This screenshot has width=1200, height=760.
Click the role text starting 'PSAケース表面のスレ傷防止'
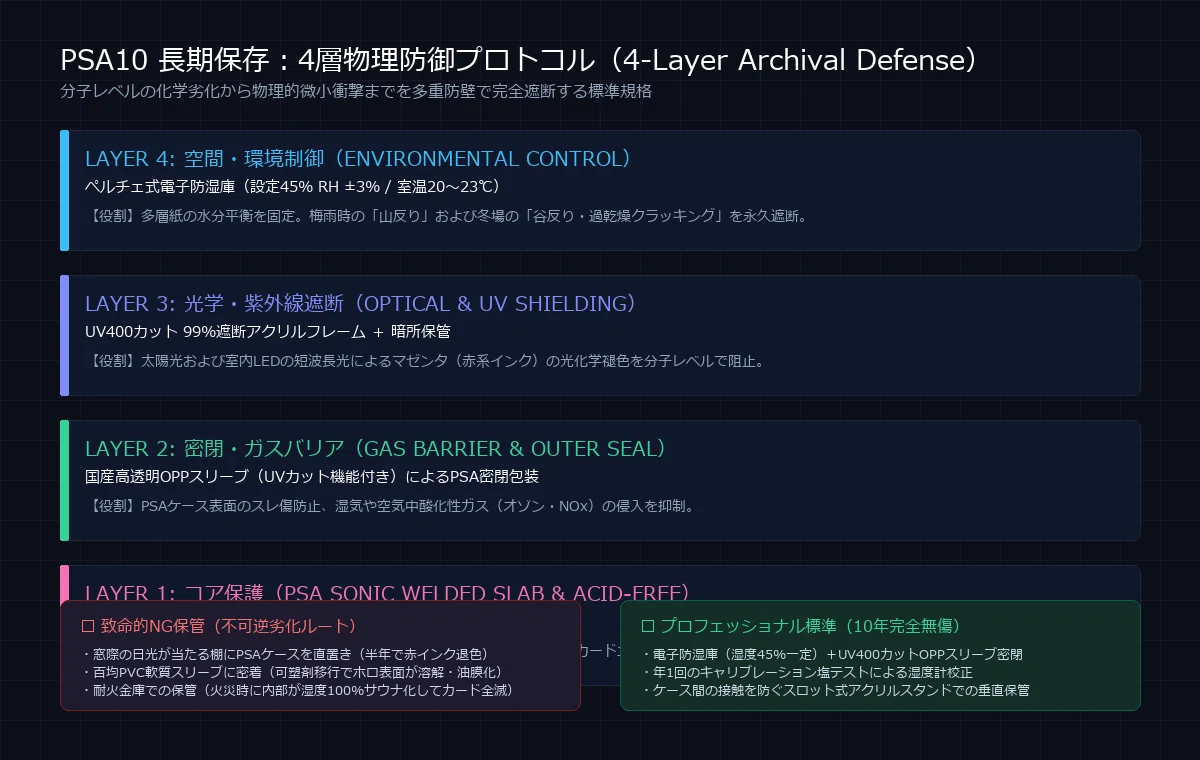(x=390, y=505)
